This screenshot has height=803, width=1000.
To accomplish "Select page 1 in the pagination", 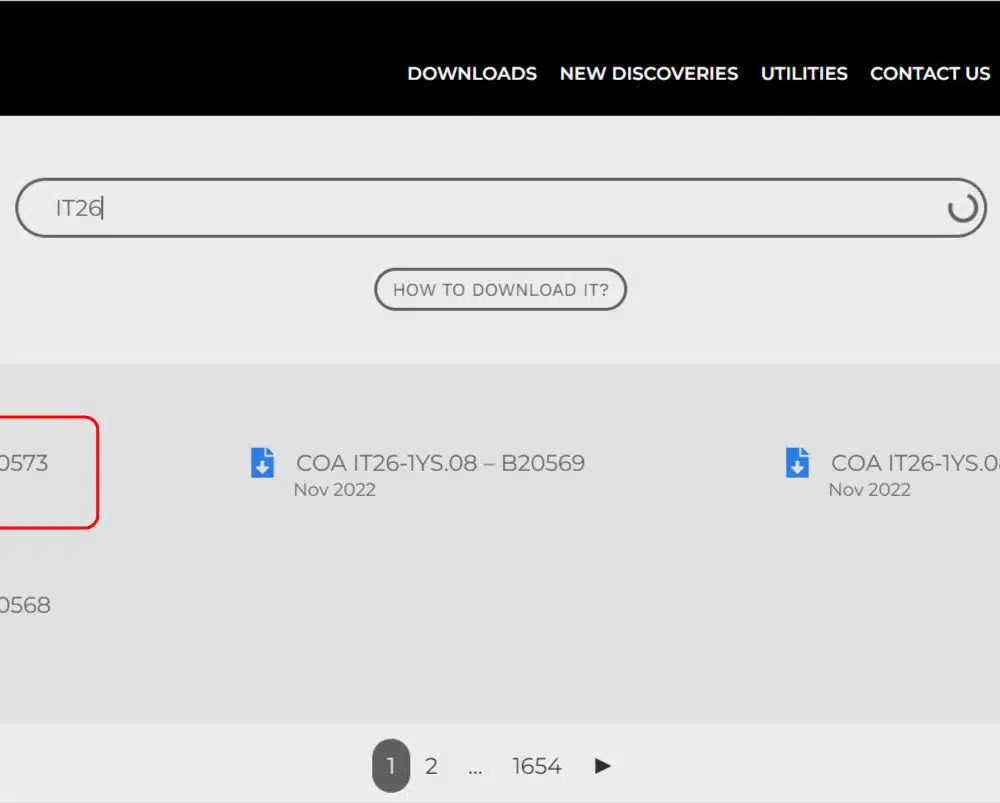I will pos(390,766).
